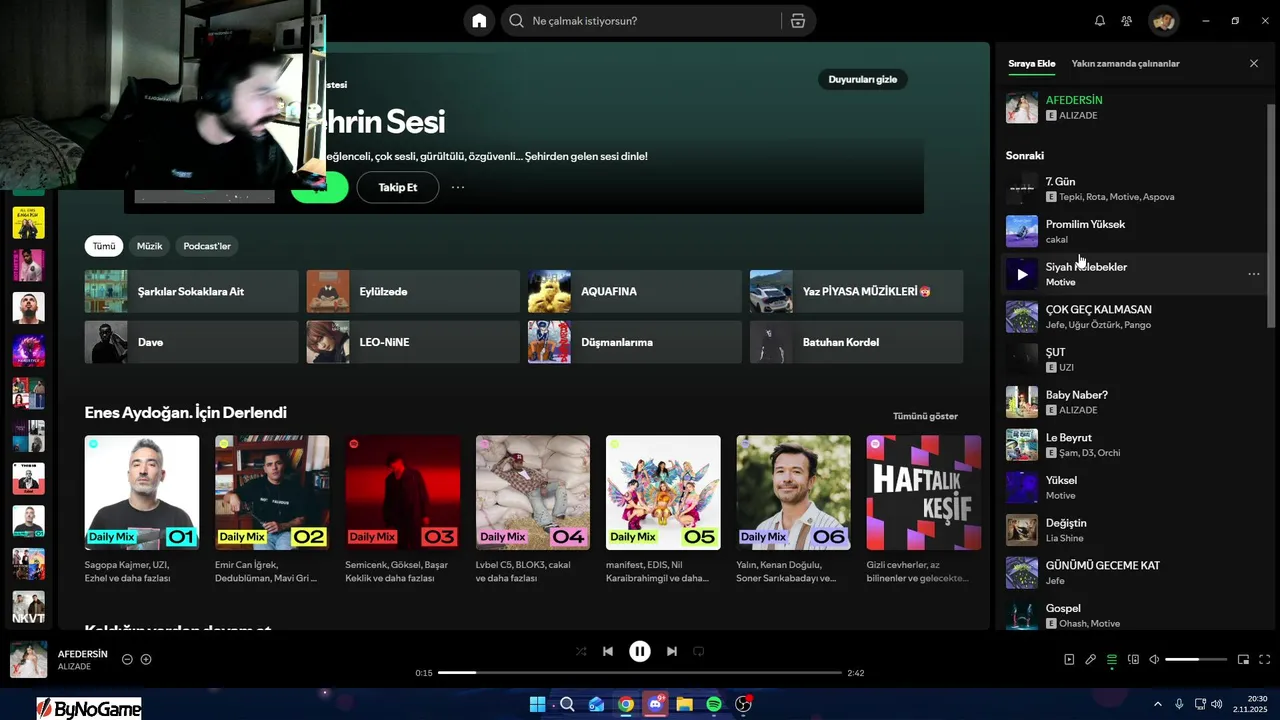Close the queue panel with X
1280x720 pixels.
point(1254,63)
